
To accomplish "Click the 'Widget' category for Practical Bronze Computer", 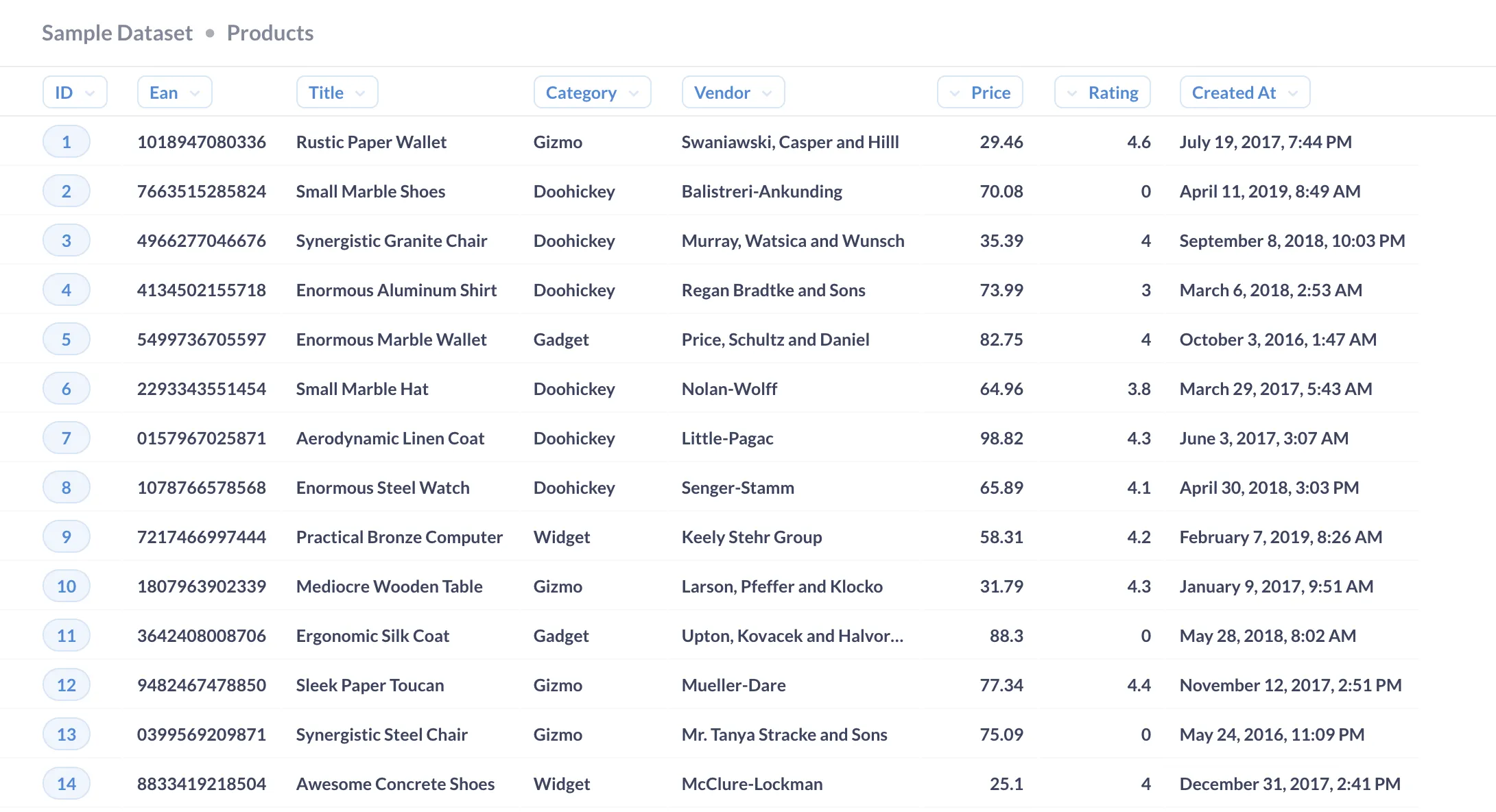I will [562, 537].
